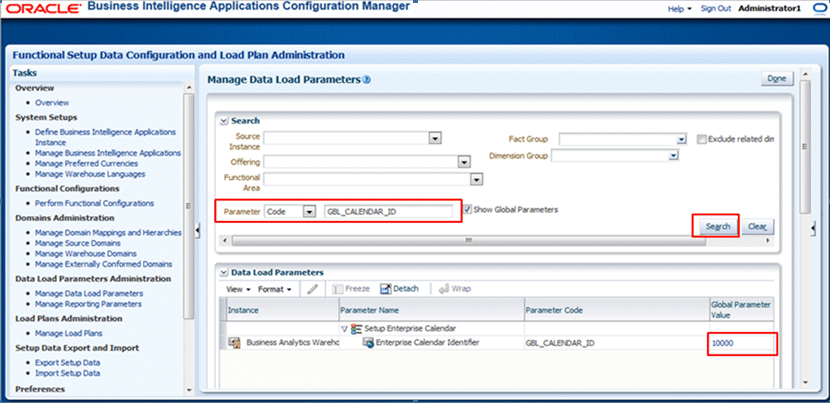Click the Administrator1 user name
The image size is (830, 403).
pos(769,8)
